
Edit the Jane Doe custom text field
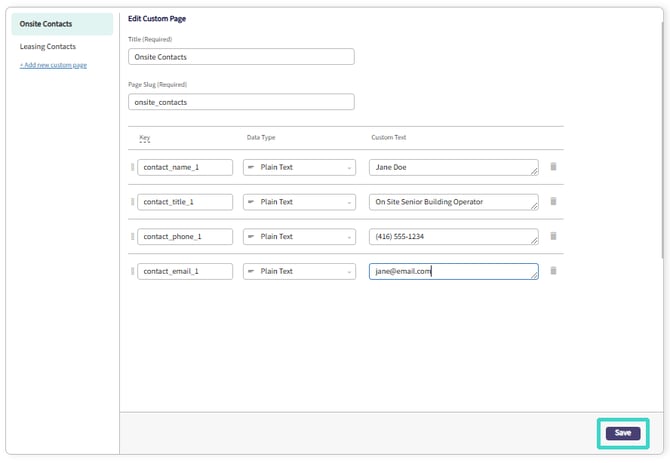(x=452, y=167)
